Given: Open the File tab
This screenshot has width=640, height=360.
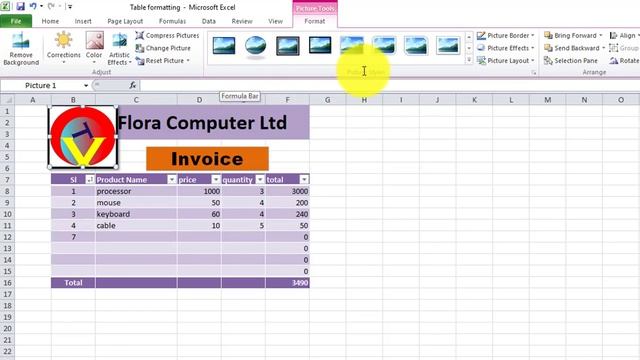Looking at the screenshot, I should tap(16, 21).
